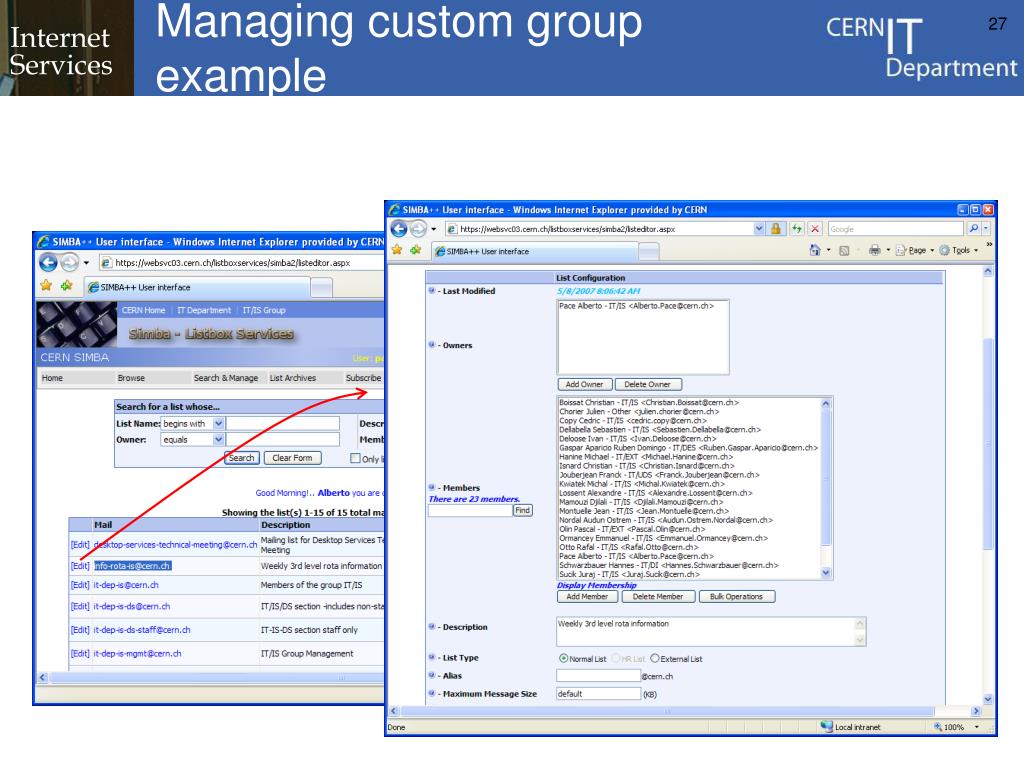Click the Print icon in IE toolbar
Image resolution: width=1024 pixels, height=768 pixels.
[874, 250]
